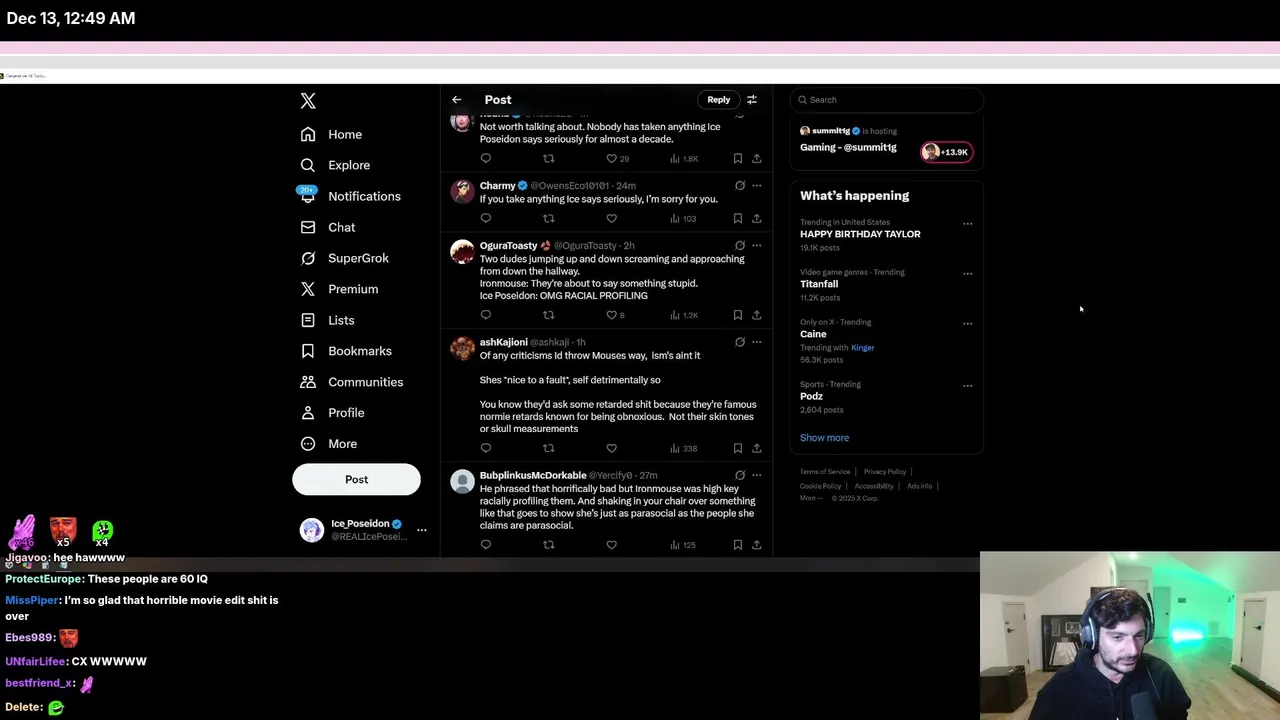Repost OguraToasty's post
Viewport: 1280px width, 720px height.
tap(548, 315)
